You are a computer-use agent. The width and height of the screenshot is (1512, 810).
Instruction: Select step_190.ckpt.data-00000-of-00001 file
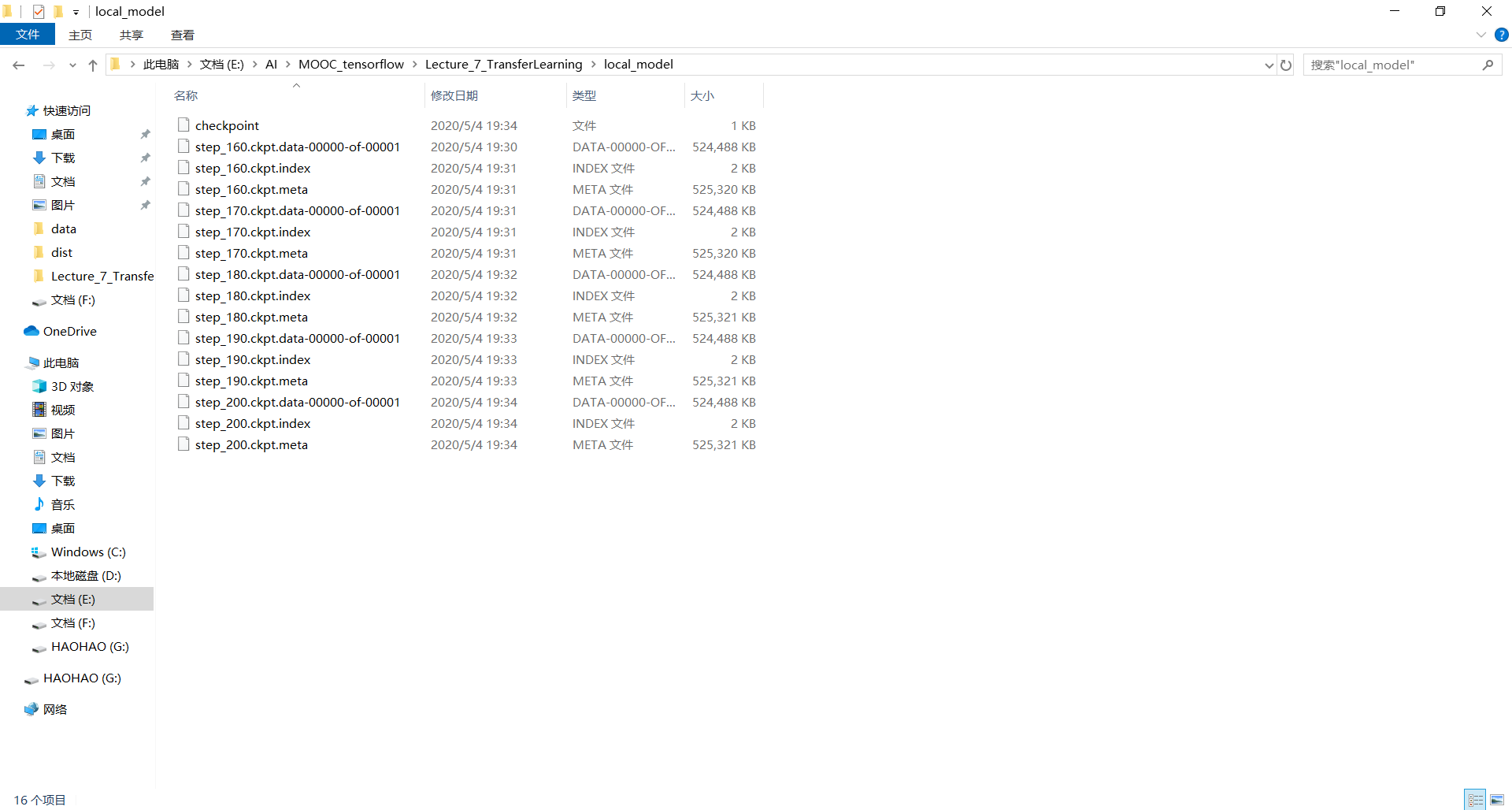(x=298, y=338)
